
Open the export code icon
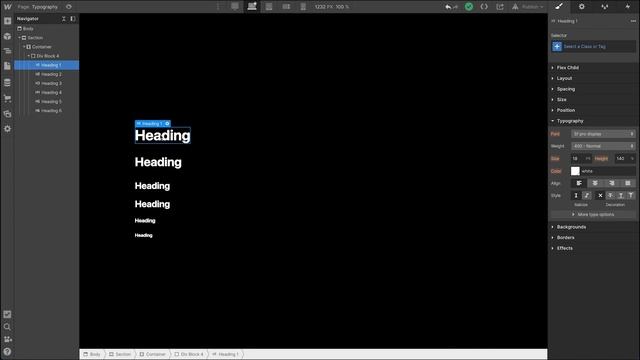[x=484, y=7]
